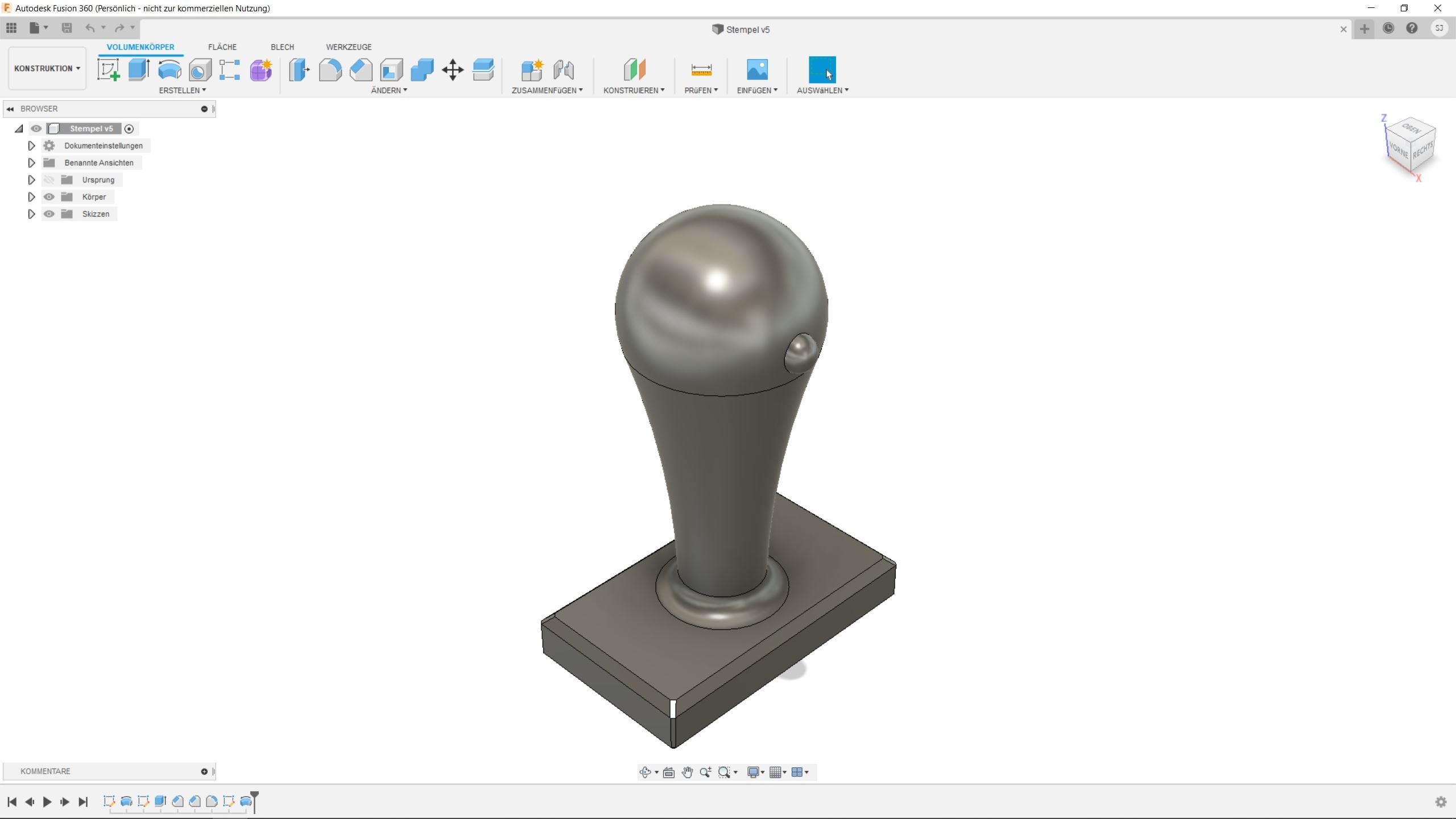Open the PRÜFEN dropdown menu
Image resolution: width=1456 pixels, height=819 pixels.
tap(701, 90)
